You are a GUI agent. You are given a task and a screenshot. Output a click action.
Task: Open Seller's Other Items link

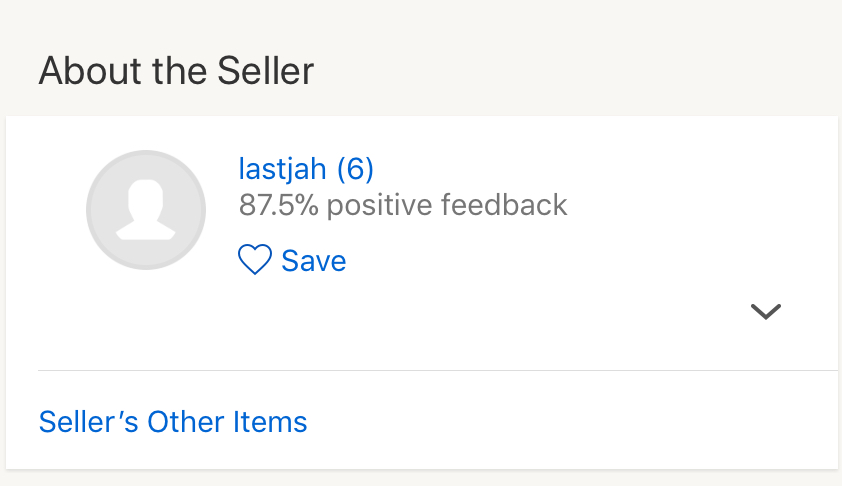(x=173, y=422)
